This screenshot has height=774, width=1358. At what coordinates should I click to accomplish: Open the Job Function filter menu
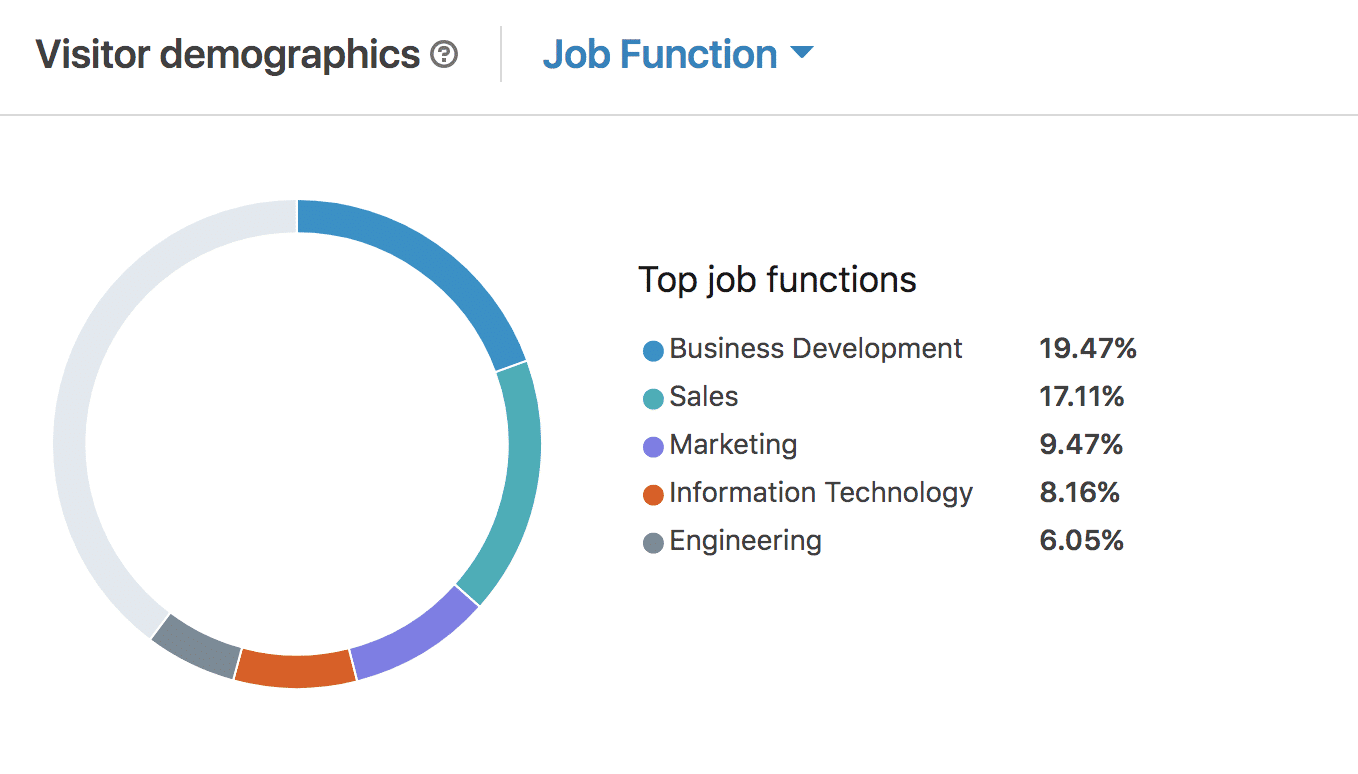point(660,55)
